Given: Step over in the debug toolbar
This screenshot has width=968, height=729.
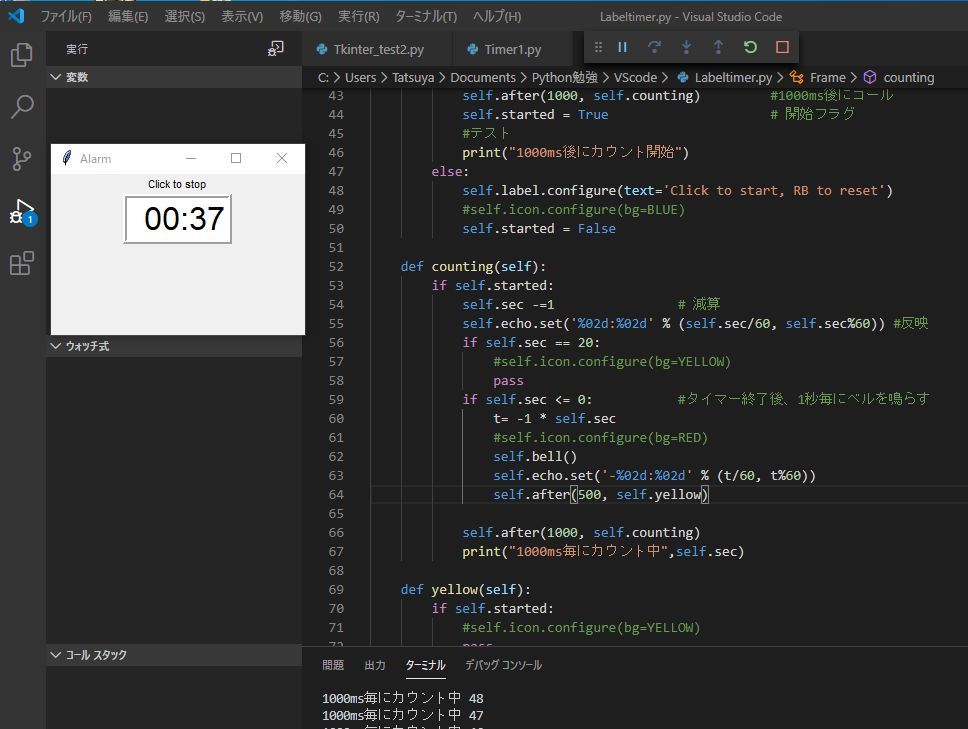Looking at the screenshot, I should coord(654,47).
